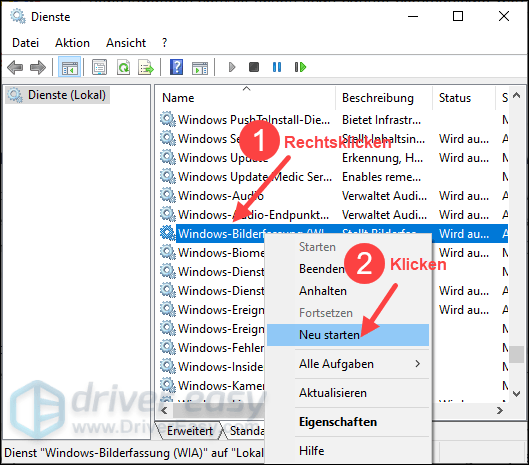
Task: Click the Export list toolbar icon
Action: coord(146,67)
